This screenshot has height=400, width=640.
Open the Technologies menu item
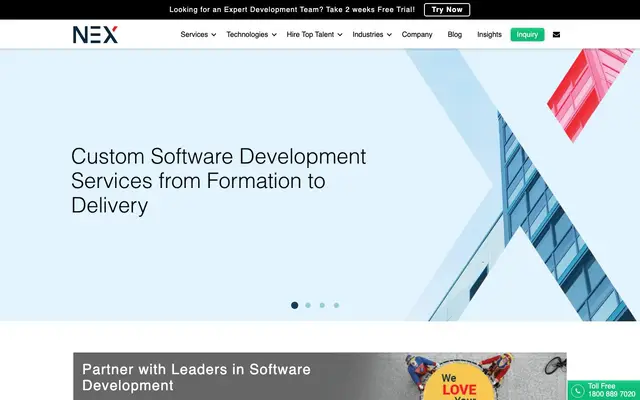[247, 35]
